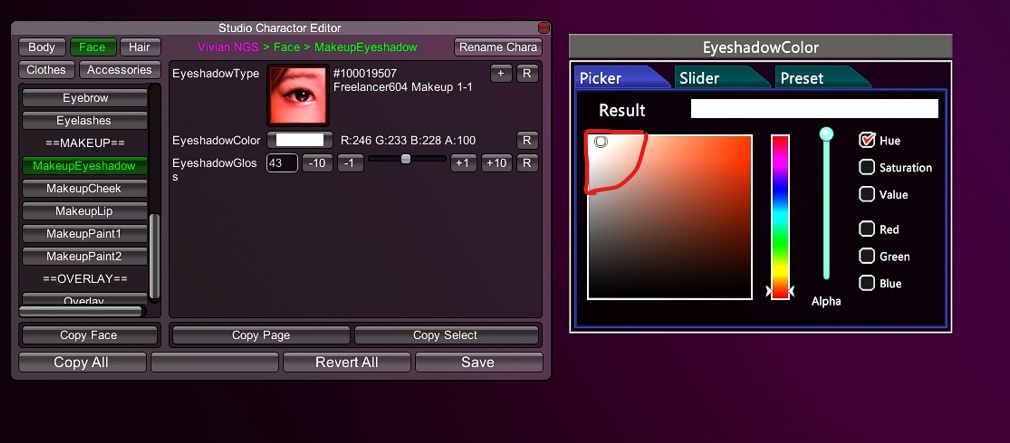Select MakeupLip in the list

85,211
